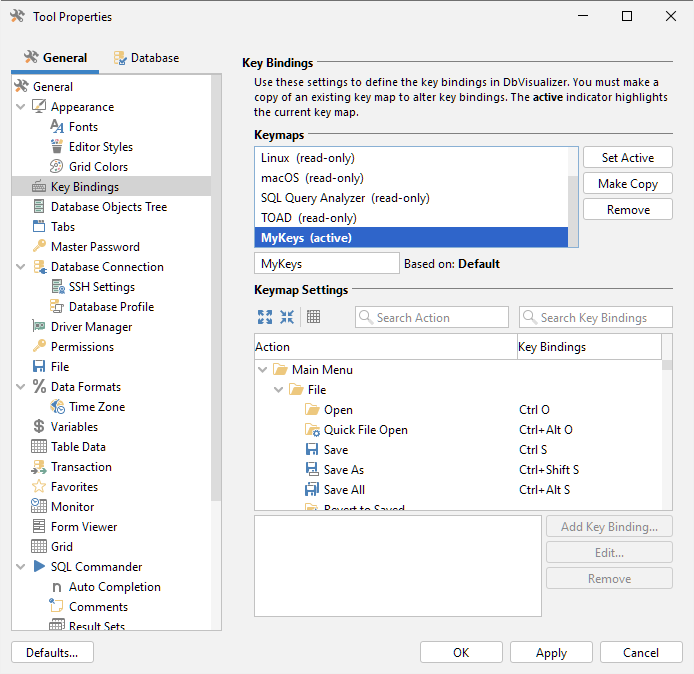694x674 pixels.
Task: Click the Grid Colors icon in settings tree
Action: [58, 167]
